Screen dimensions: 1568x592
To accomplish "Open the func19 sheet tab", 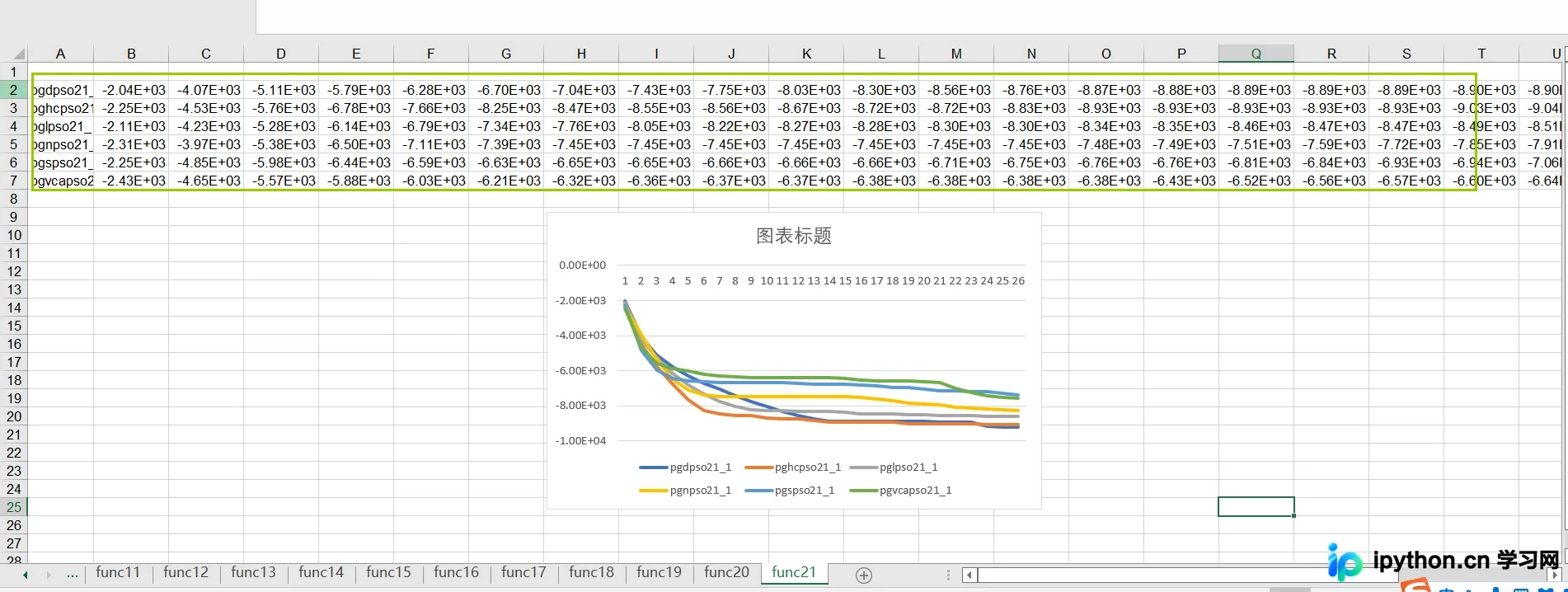I will [659, 572].
